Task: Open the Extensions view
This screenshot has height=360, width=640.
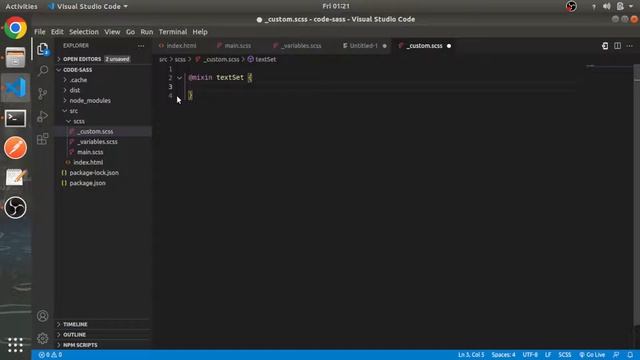Action: 42,139
